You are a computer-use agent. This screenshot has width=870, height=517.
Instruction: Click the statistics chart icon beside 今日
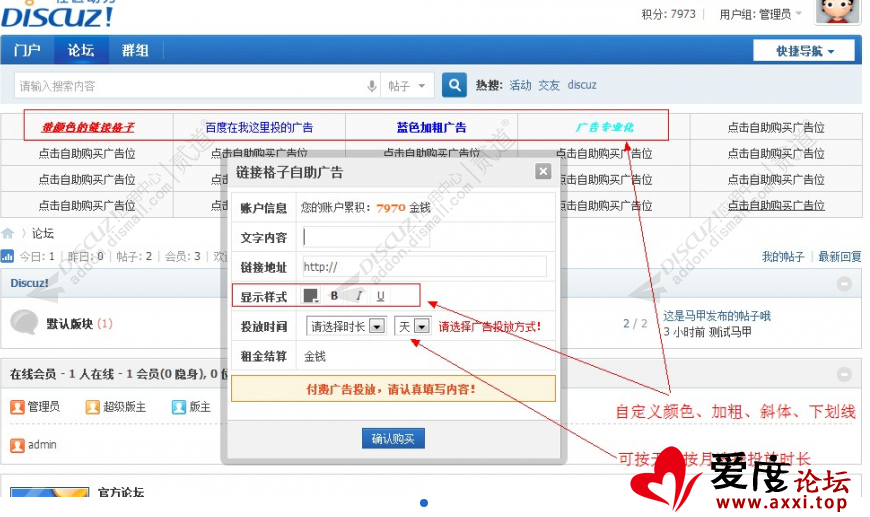pos(7,256)
